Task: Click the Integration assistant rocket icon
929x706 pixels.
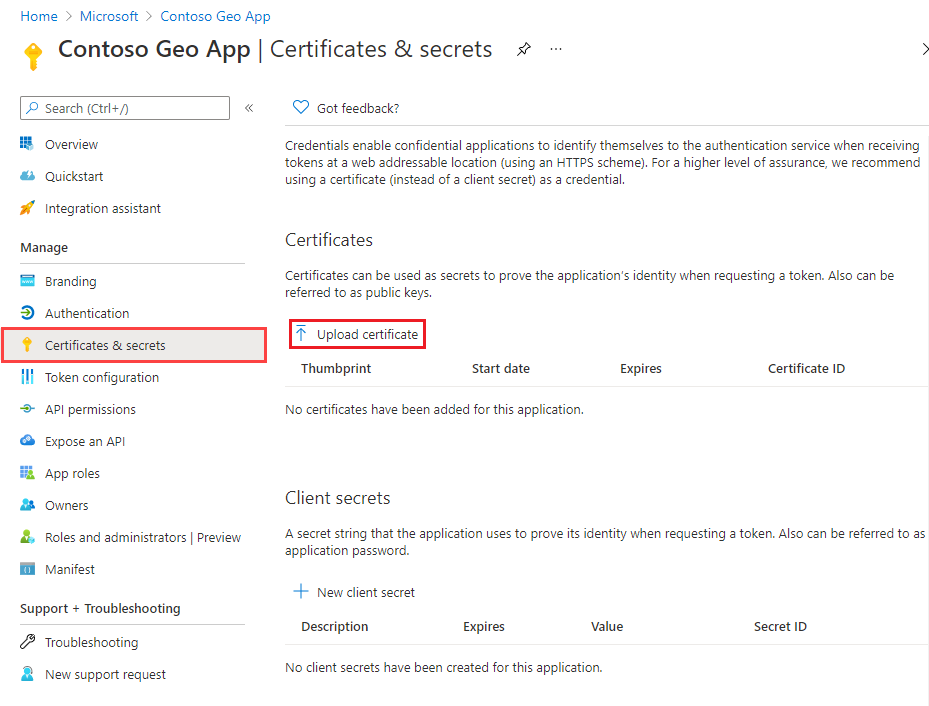Action: tap(27, 208)
